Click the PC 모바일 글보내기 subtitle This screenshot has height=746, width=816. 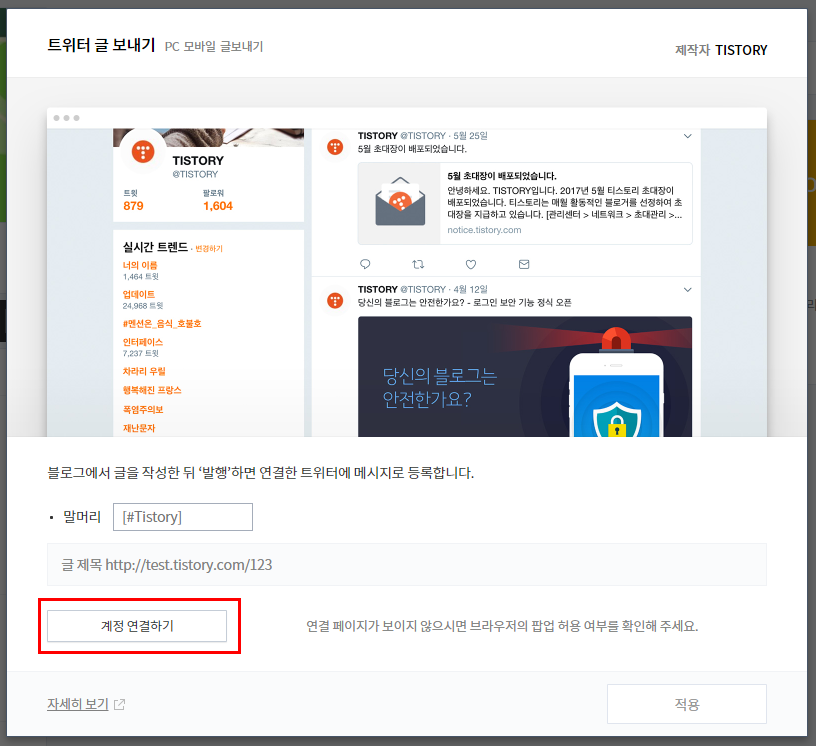coord(214,46)
